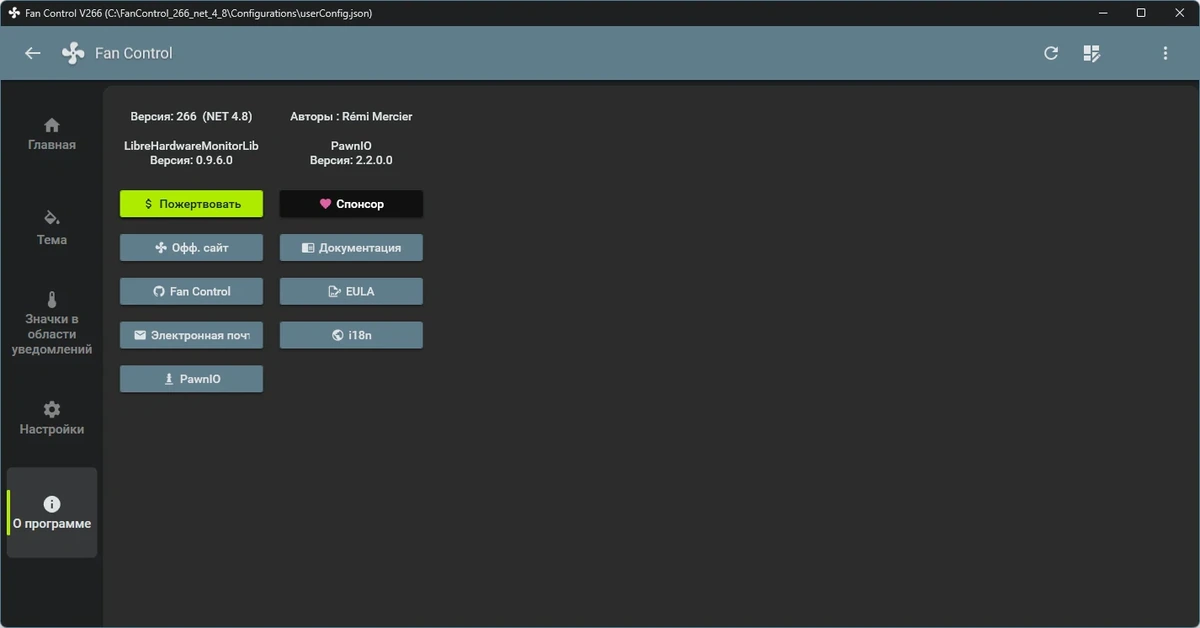Maximize the Fan Control window

[1141, 13]
